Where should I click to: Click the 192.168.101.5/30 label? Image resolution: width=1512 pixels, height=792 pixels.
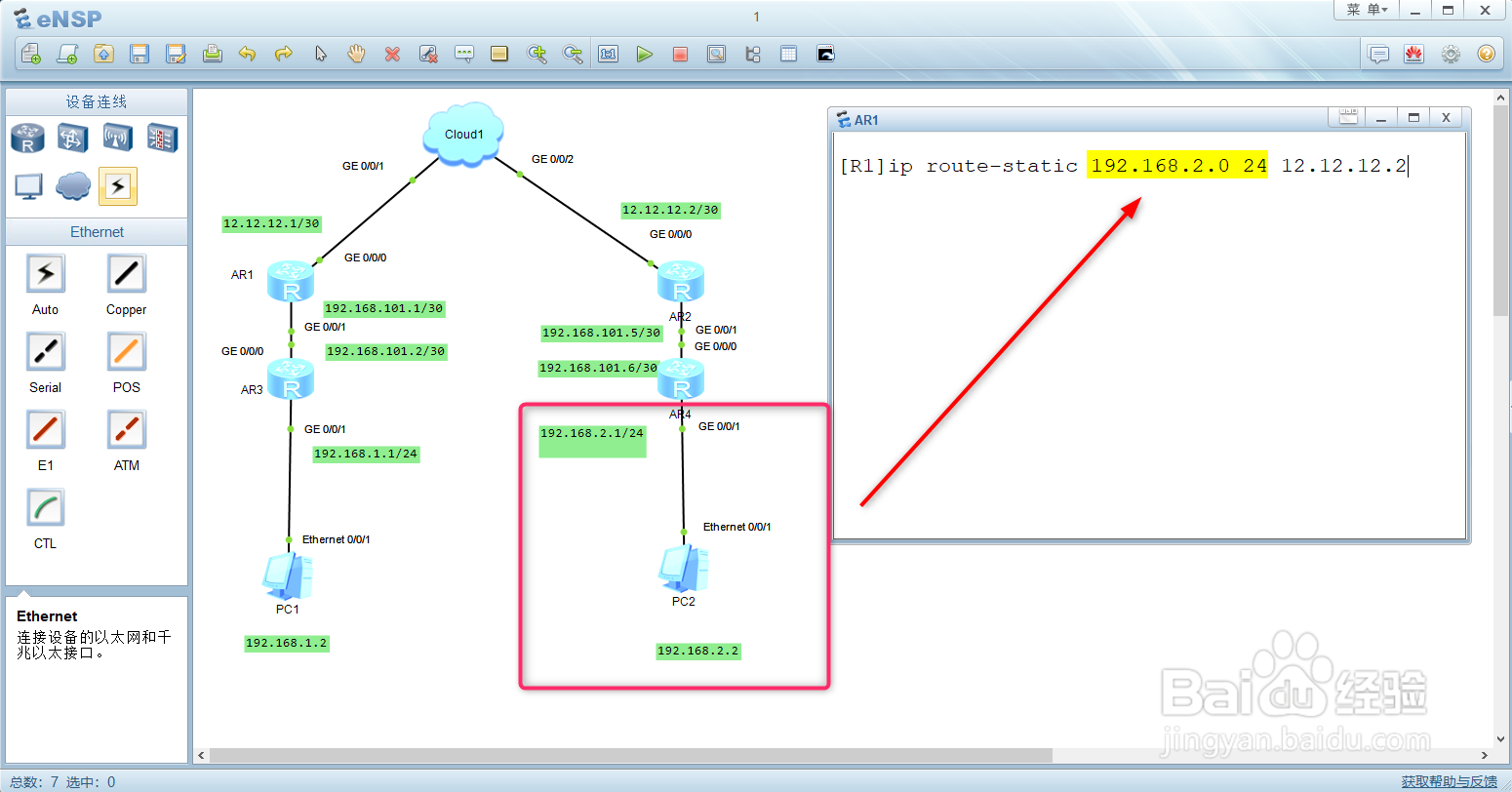pyautogui.click(x=601, y=333)
